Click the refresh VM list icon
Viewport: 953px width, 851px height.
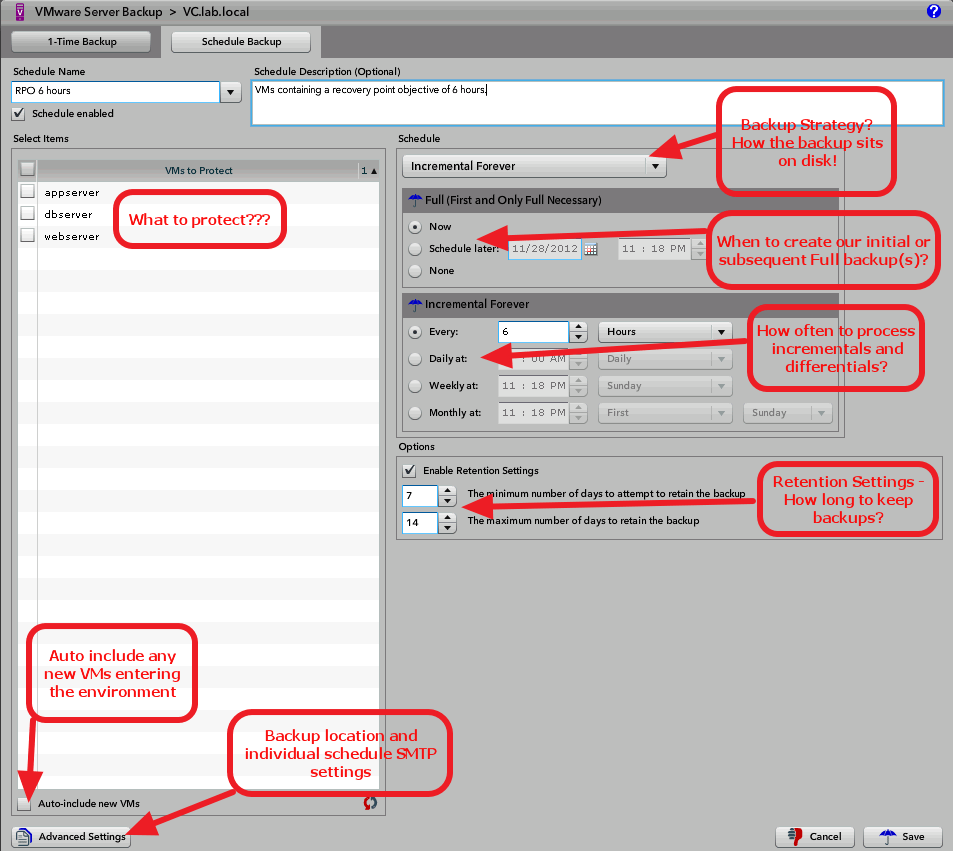pos(370,803)
